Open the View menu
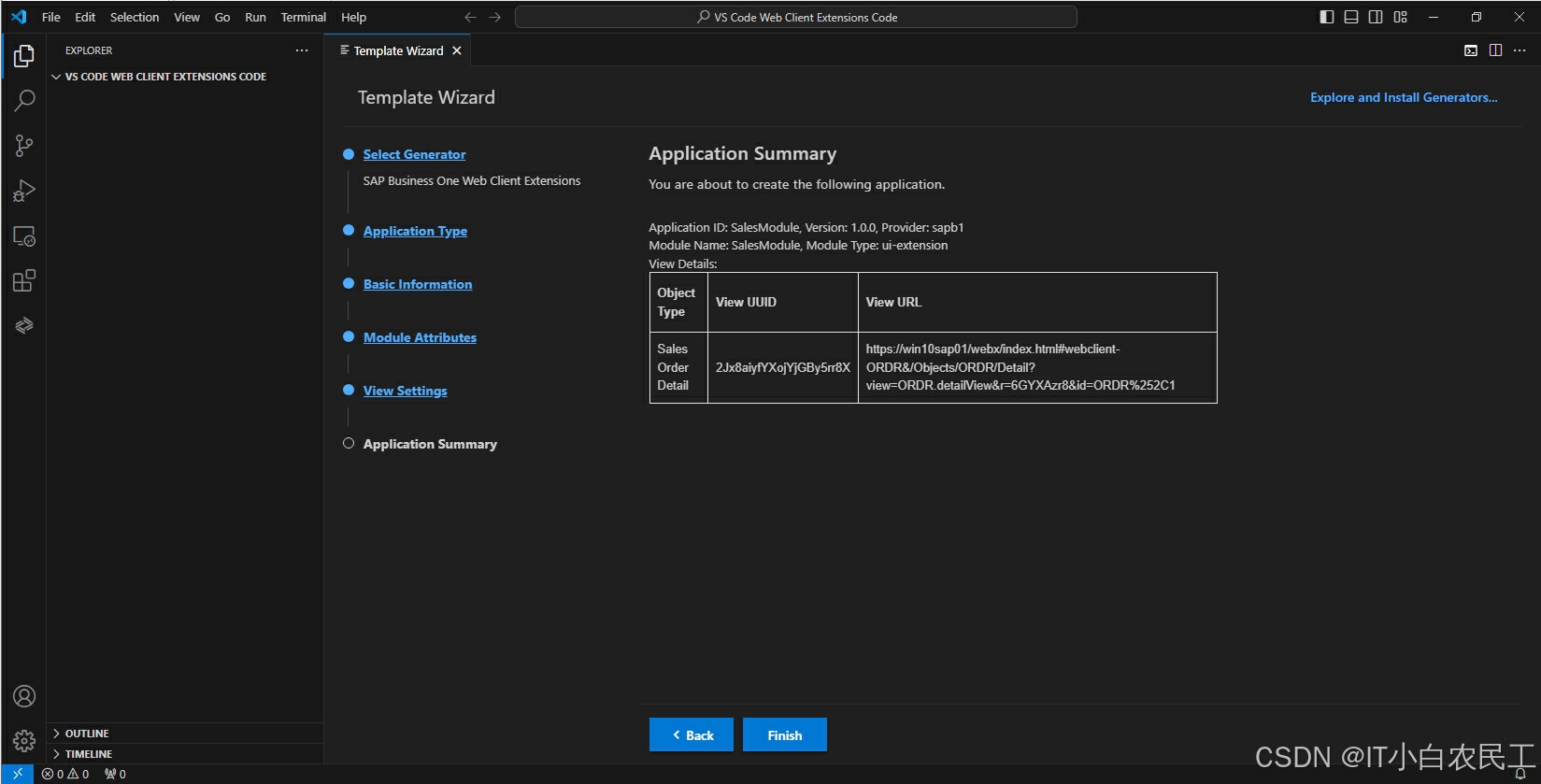 point(187,17)
